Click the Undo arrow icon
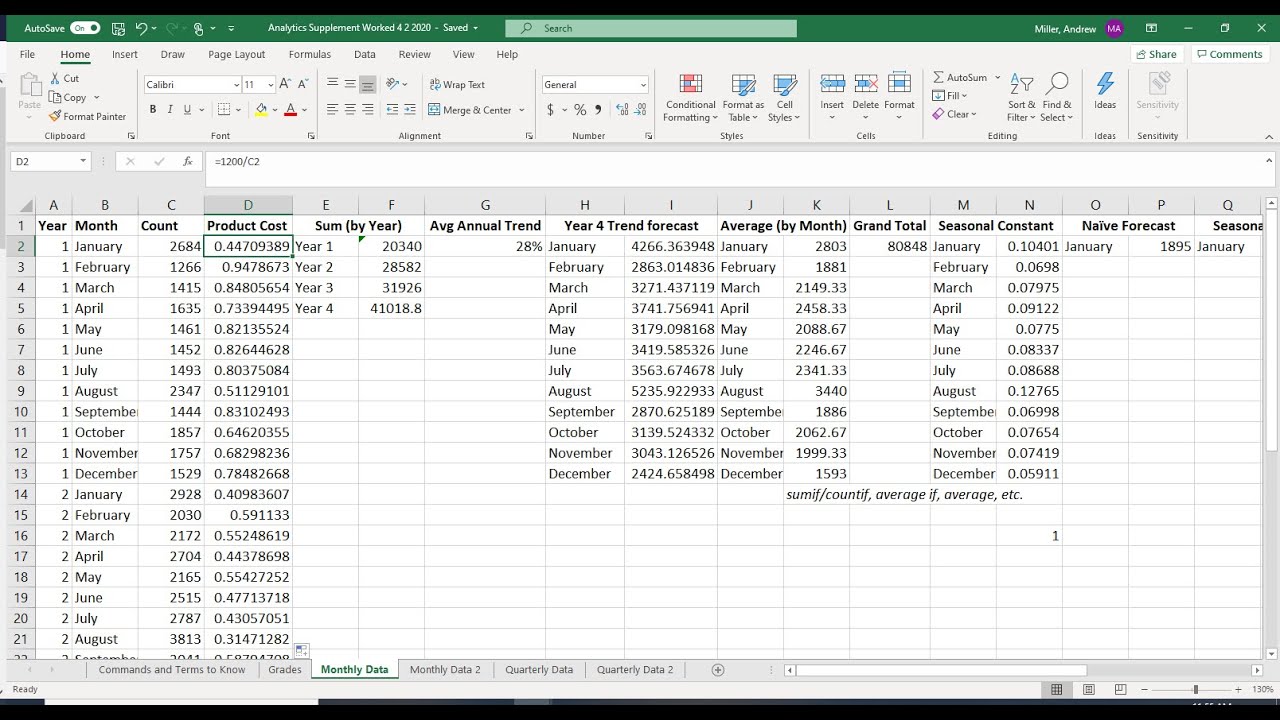This screenshot has width=1280, height=720. pos(141,28)
